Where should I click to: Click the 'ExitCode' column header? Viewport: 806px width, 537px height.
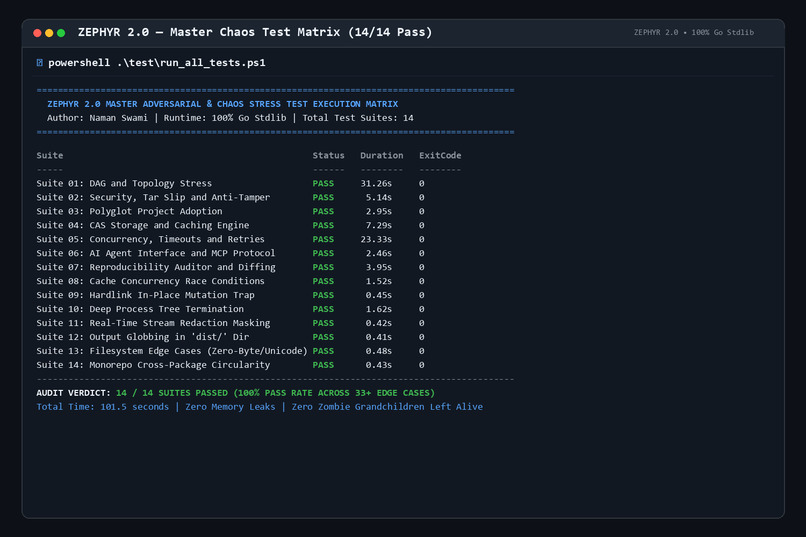tap(440, 155)
